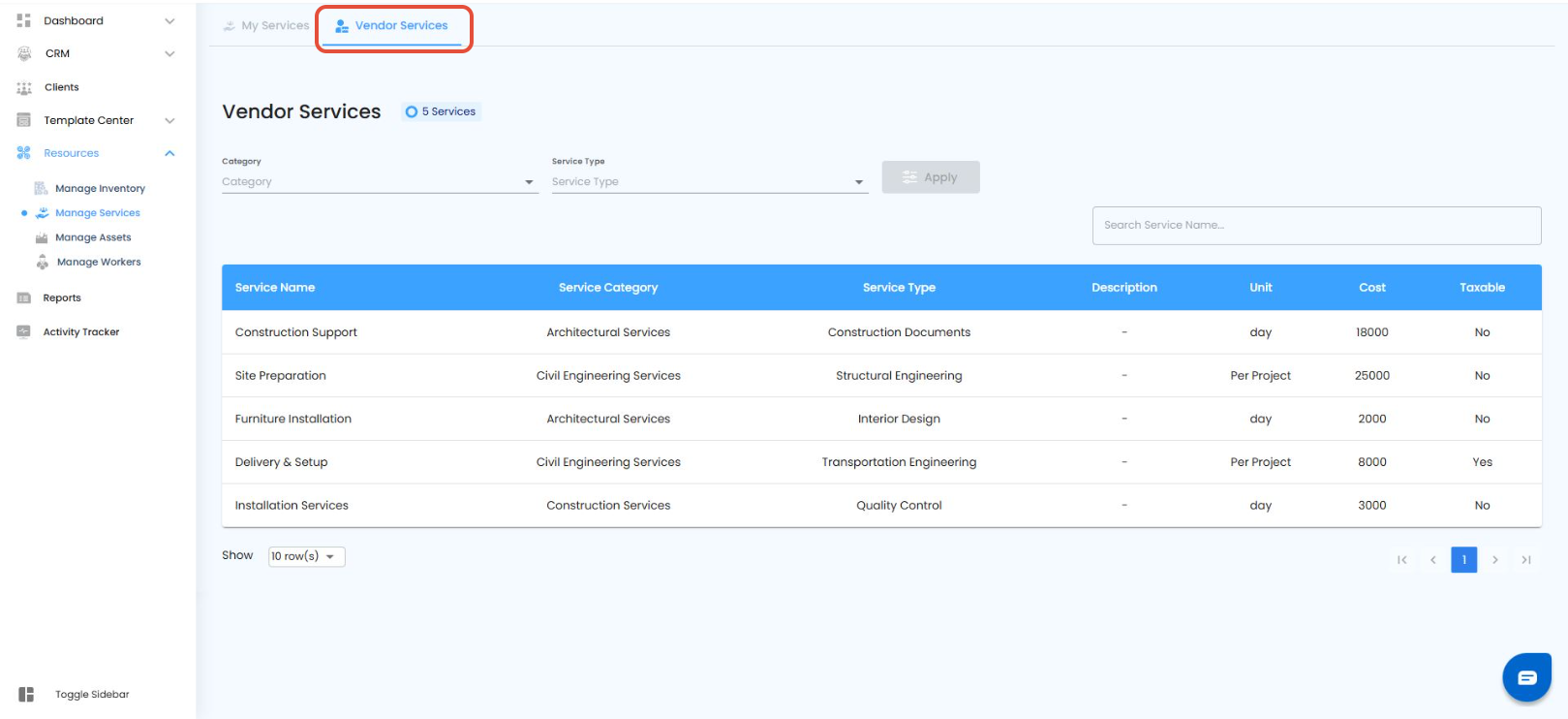Image resolution: width=1568 pixels, height=719 pixels.
Task: Click the My Services tab icon
Action: (230, 26)
